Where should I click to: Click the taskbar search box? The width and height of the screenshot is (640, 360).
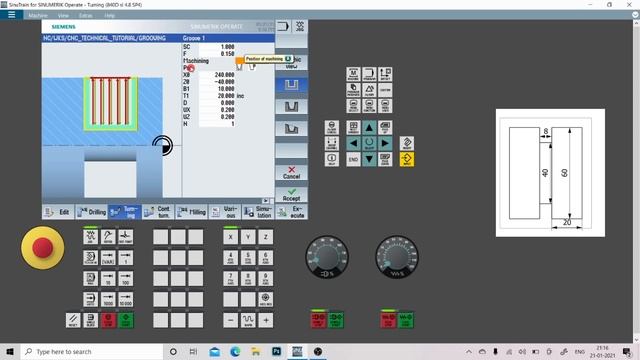point(91,351)
